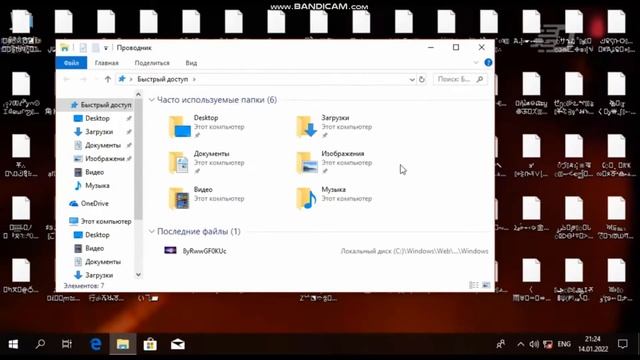
Task: Switch input language from ENG
Action: (x=564, y=344)
